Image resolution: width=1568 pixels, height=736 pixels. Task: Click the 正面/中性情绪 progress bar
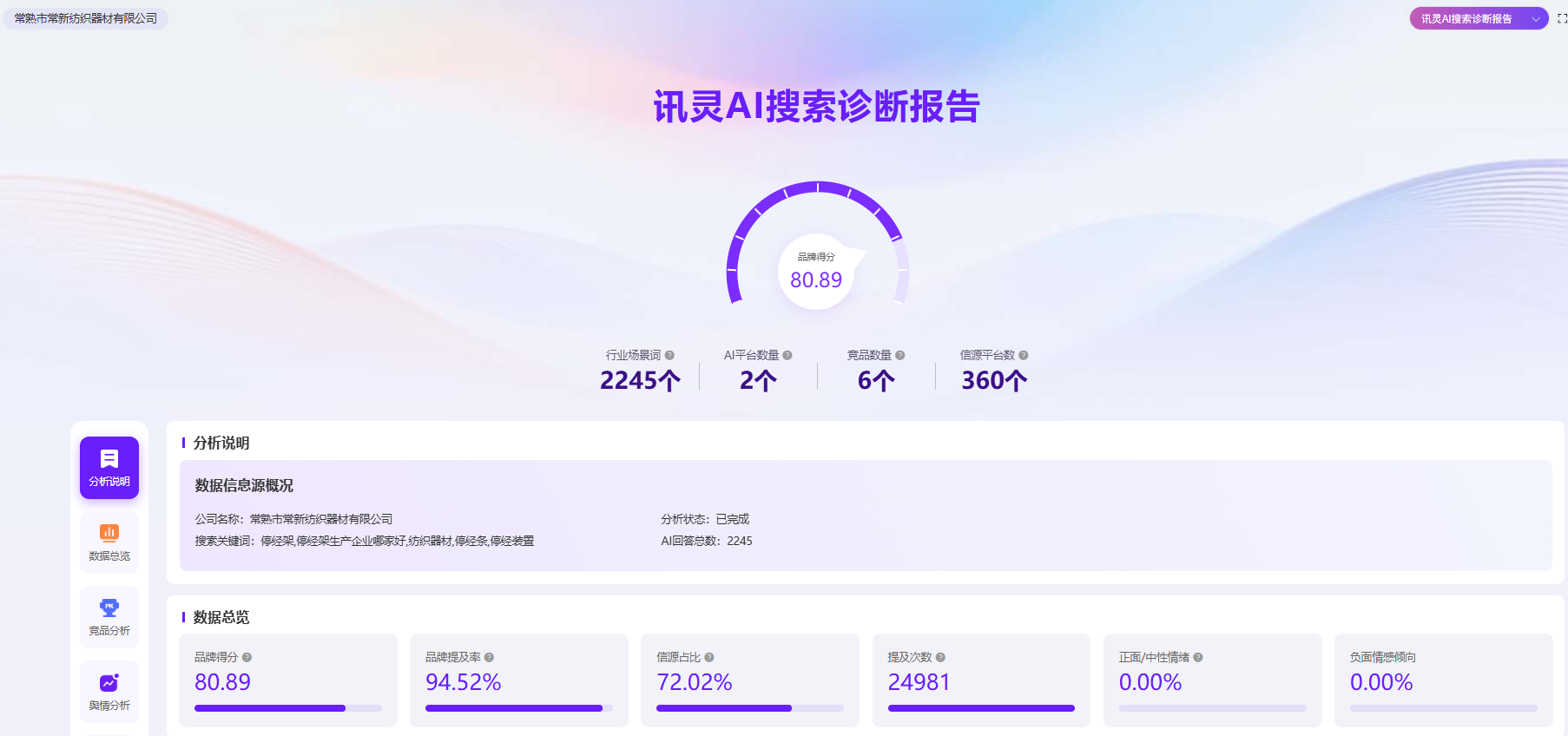[x=1213, y=708]
